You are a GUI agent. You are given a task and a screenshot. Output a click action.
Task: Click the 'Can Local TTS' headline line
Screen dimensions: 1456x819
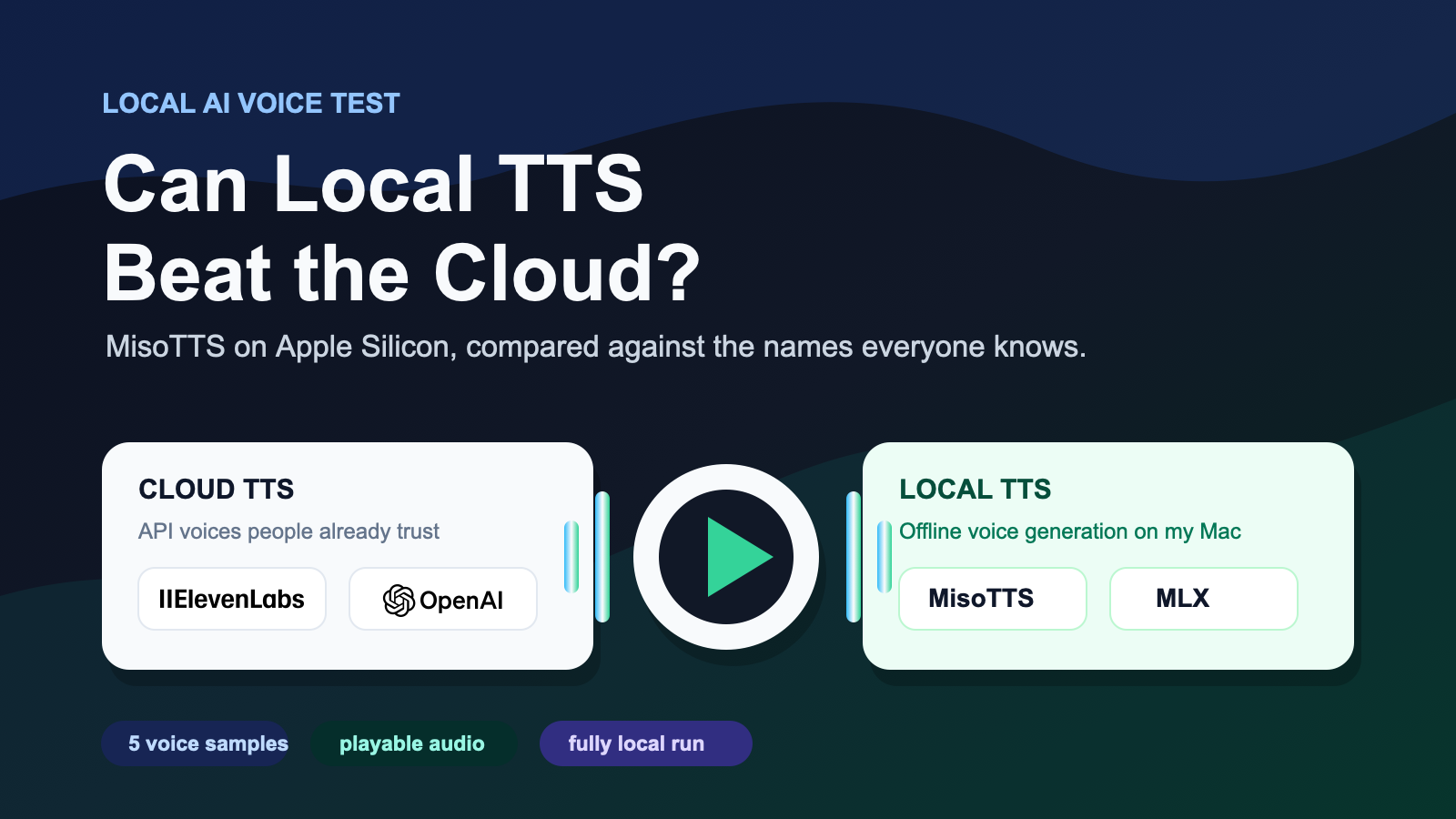pyautogui.click(x=374, y=184)
